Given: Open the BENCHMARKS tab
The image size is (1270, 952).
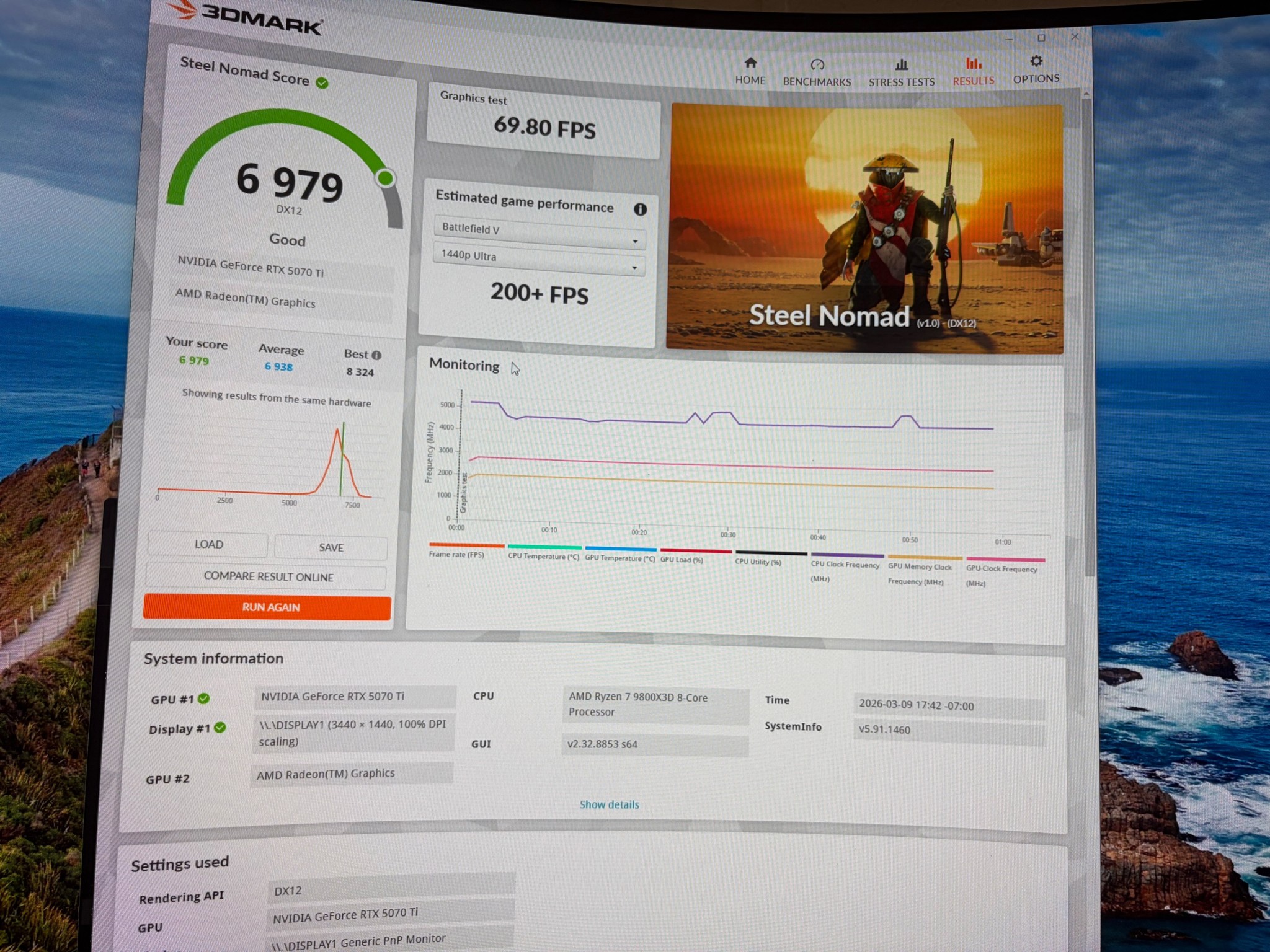Looking at the screenshot, I should pos(817,73).
